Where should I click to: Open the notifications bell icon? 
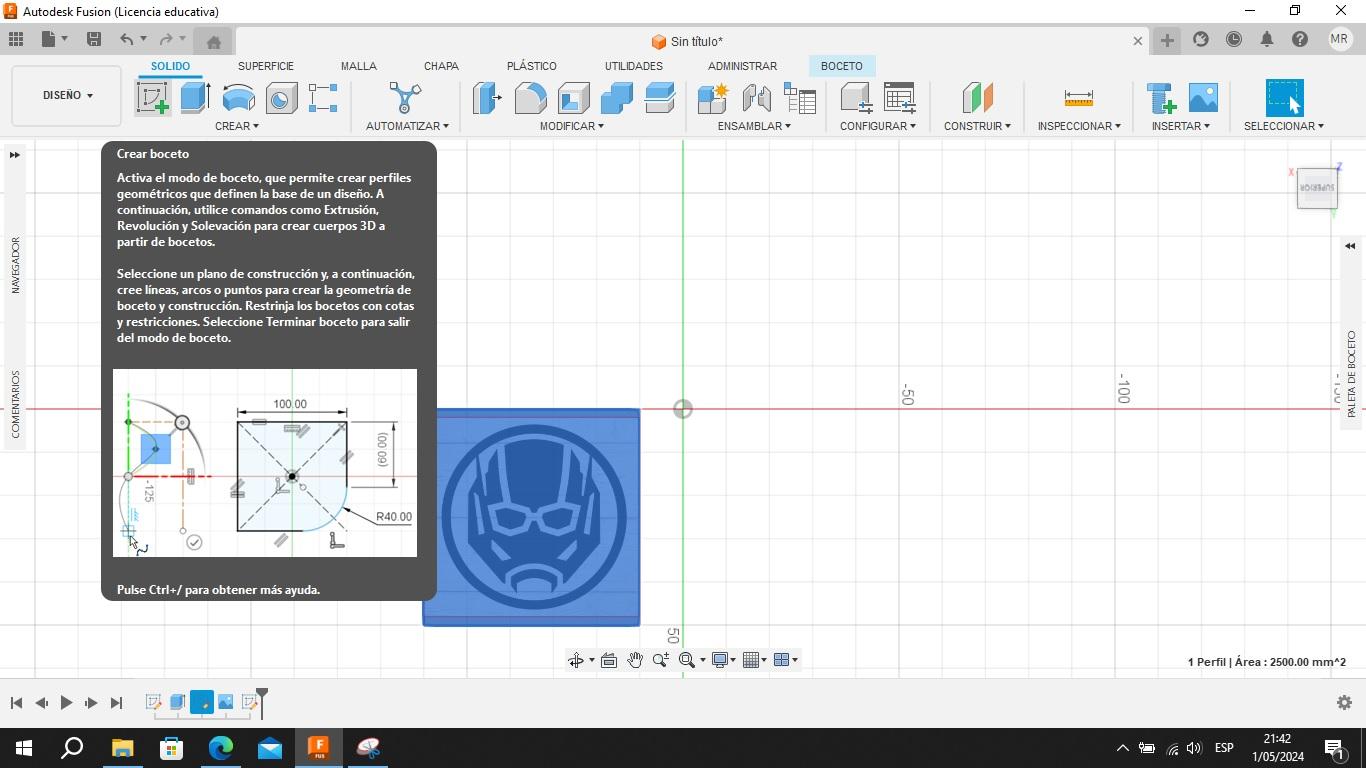(x=1266, y=39)
